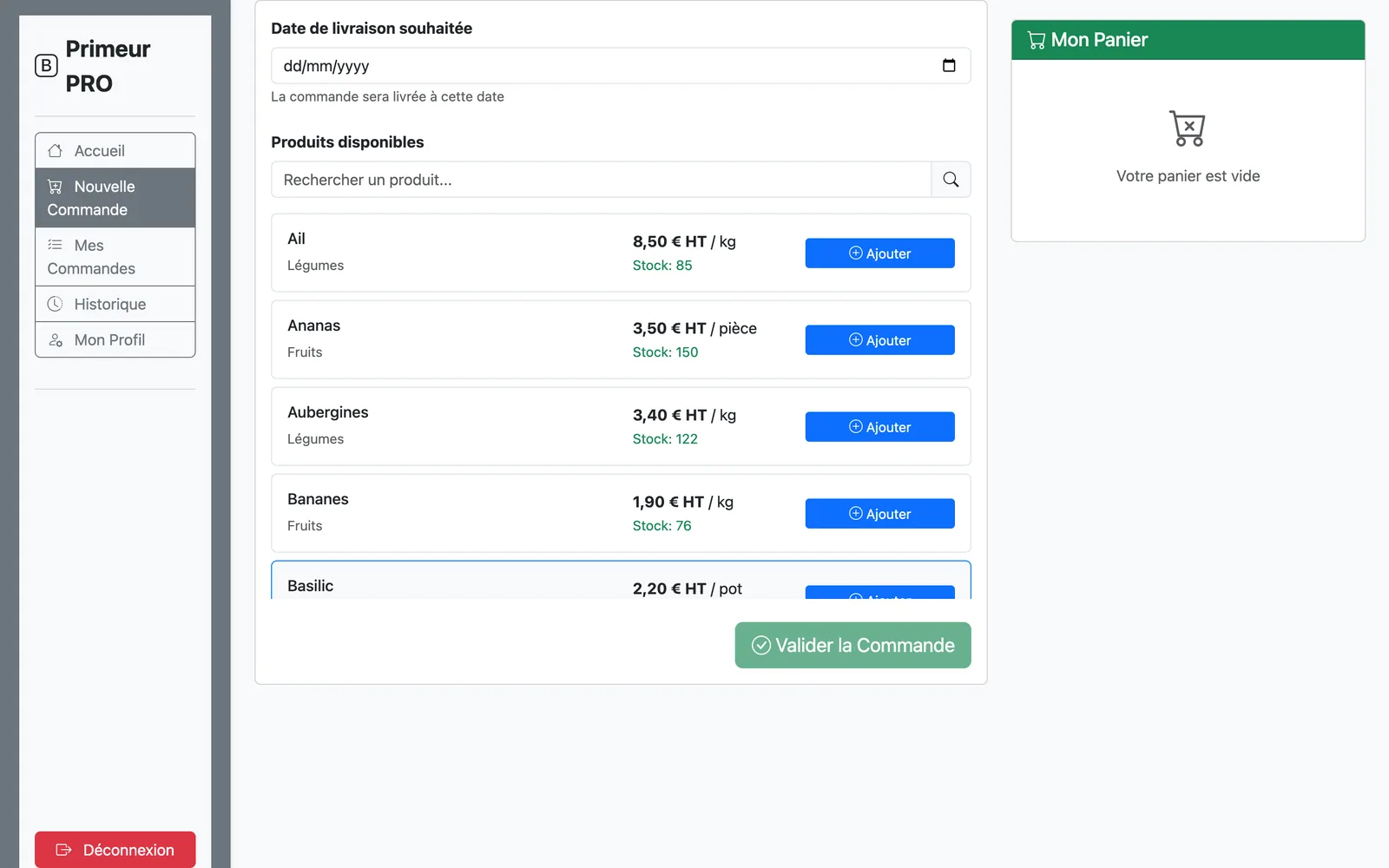Click the Déconnexion logout button
The height and width of the screenshot is (868, 1389).
pos(115,850)
